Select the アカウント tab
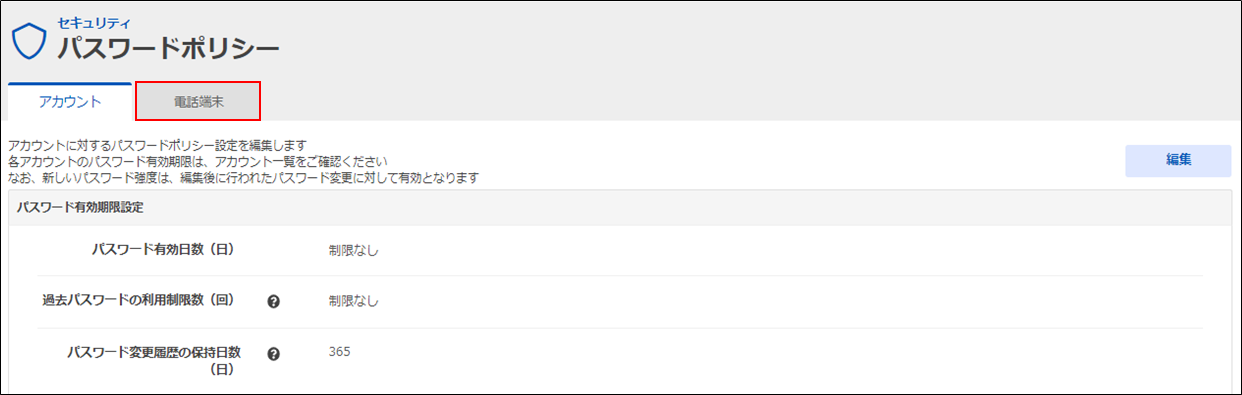 click(x=70, y=101)
